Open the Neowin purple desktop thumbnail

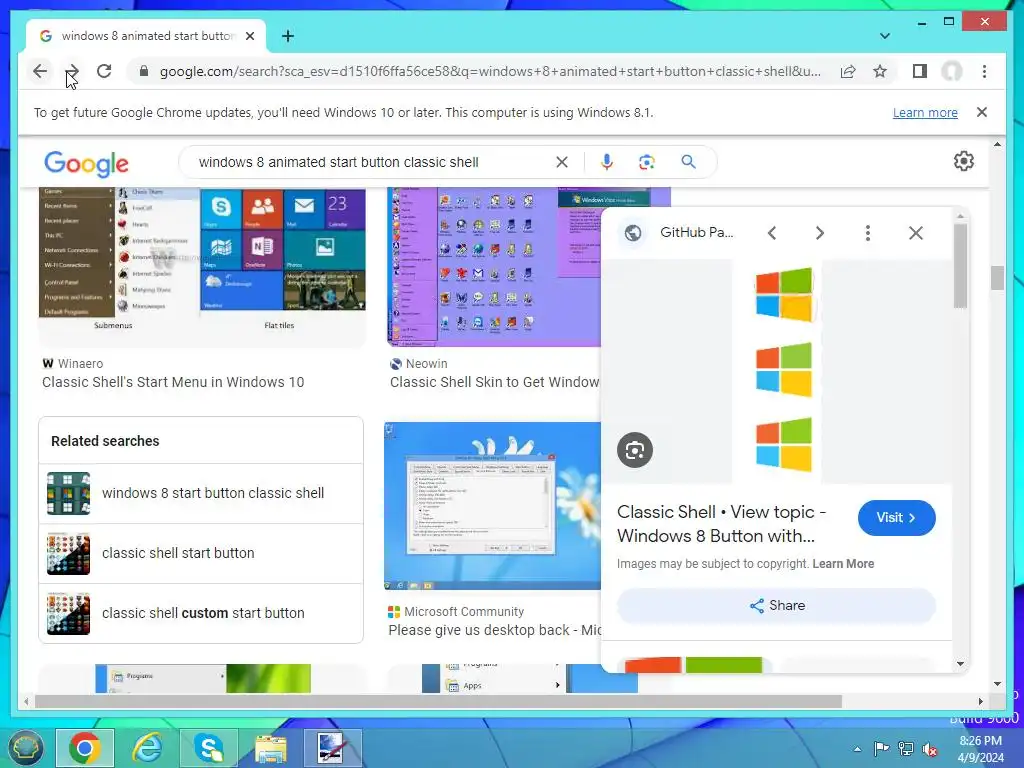point(494,266)
